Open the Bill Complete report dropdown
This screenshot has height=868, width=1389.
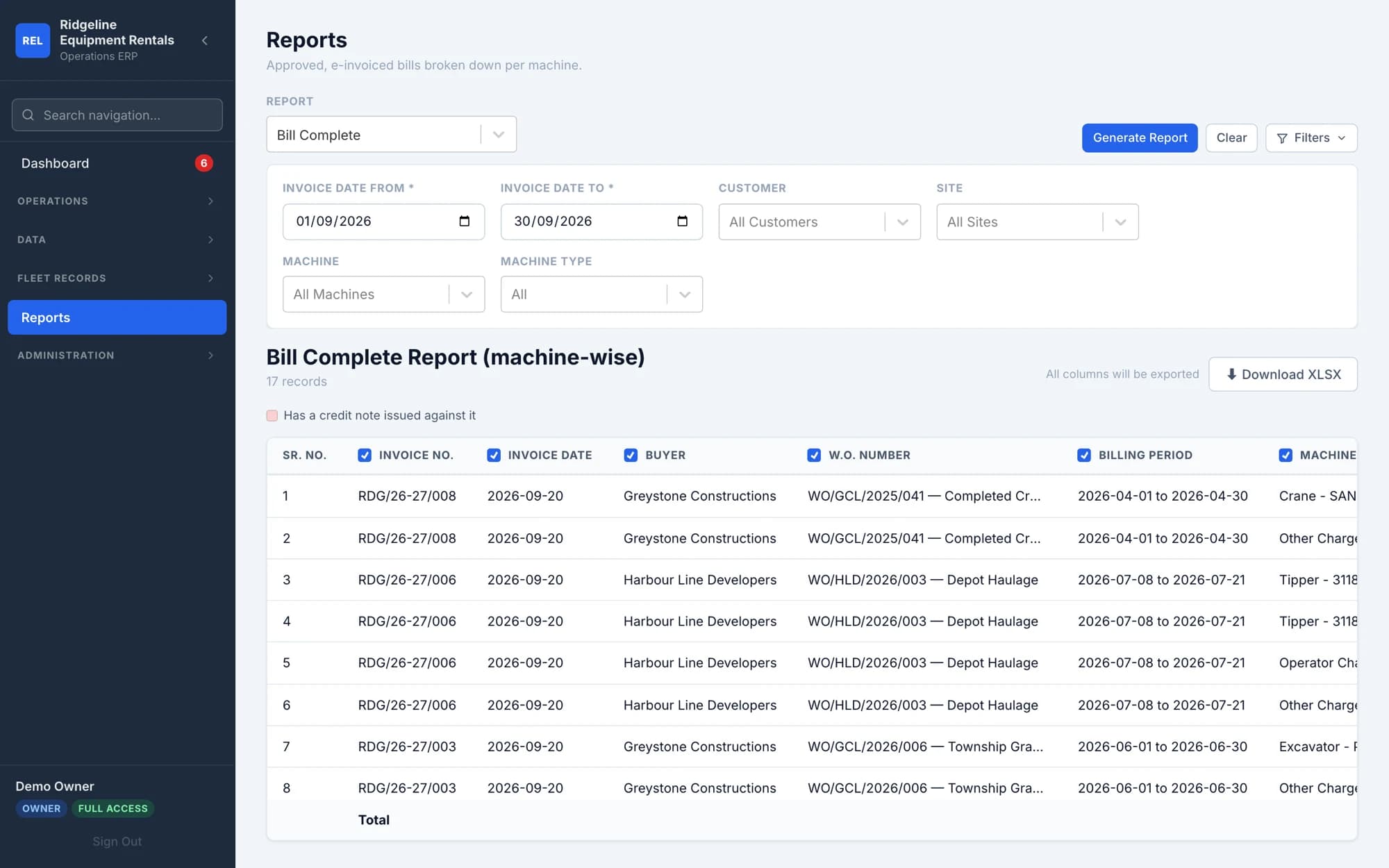click(x=391, y=135)
